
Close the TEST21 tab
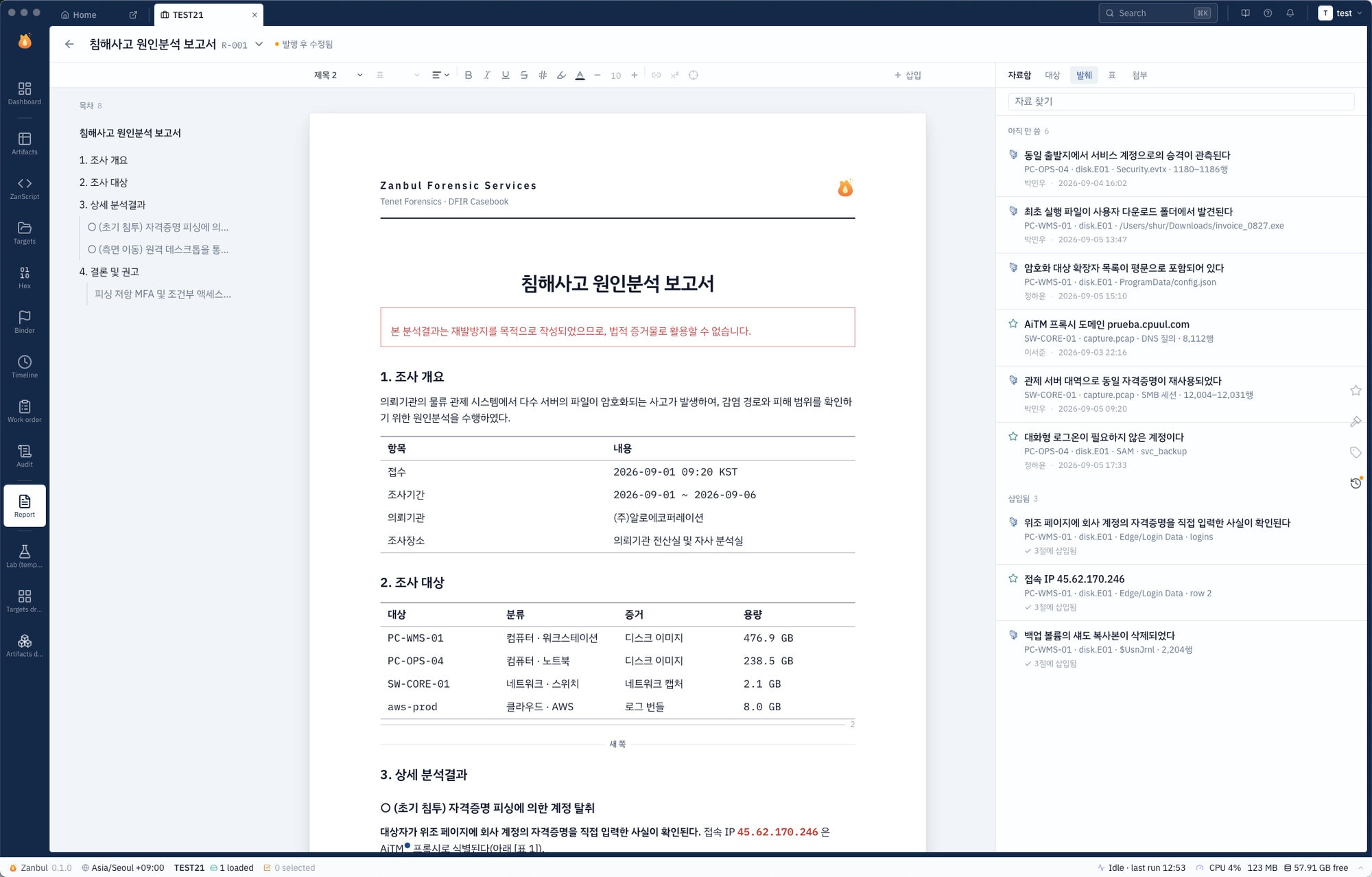click(255, 14)
